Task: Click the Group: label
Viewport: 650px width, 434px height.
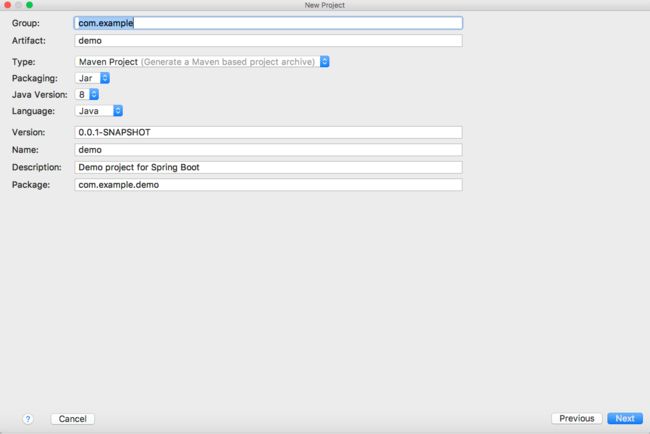Action: (26, 23)
